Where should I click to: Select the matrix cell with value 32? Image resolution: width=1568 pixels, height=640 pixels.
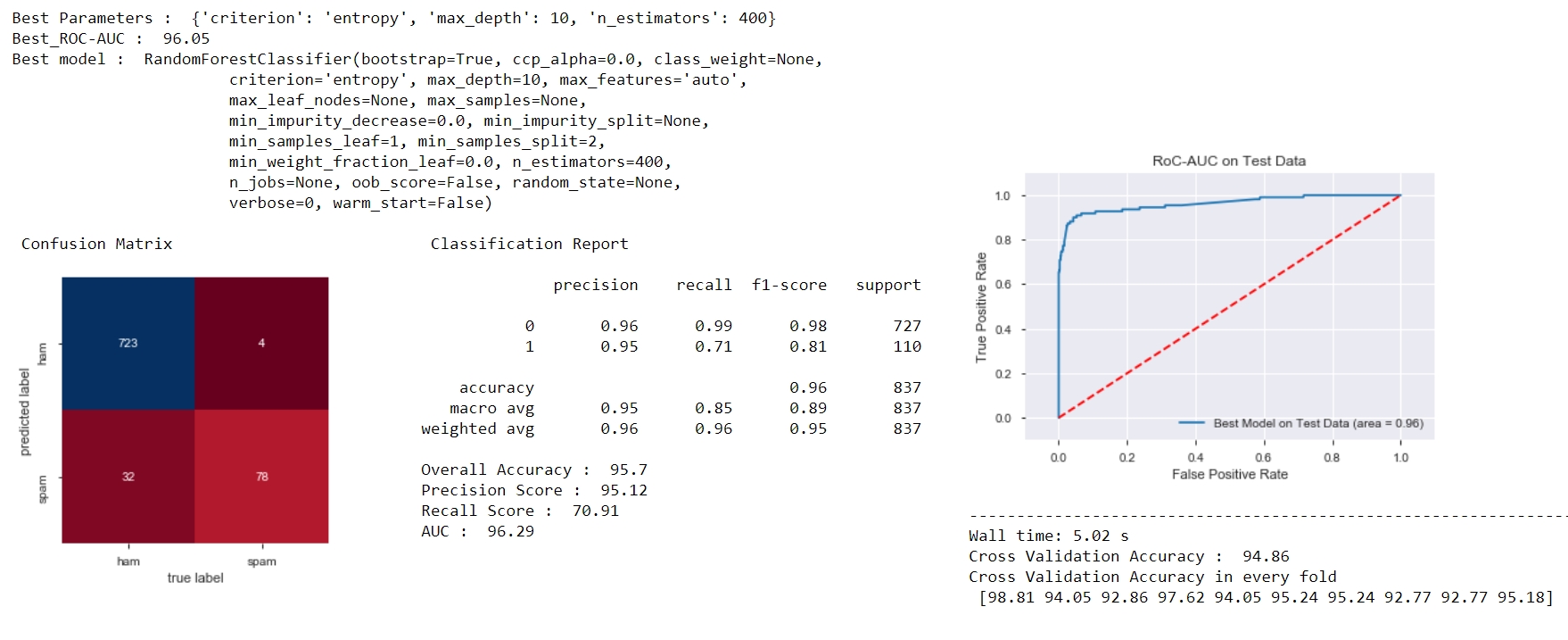point(128,477)
